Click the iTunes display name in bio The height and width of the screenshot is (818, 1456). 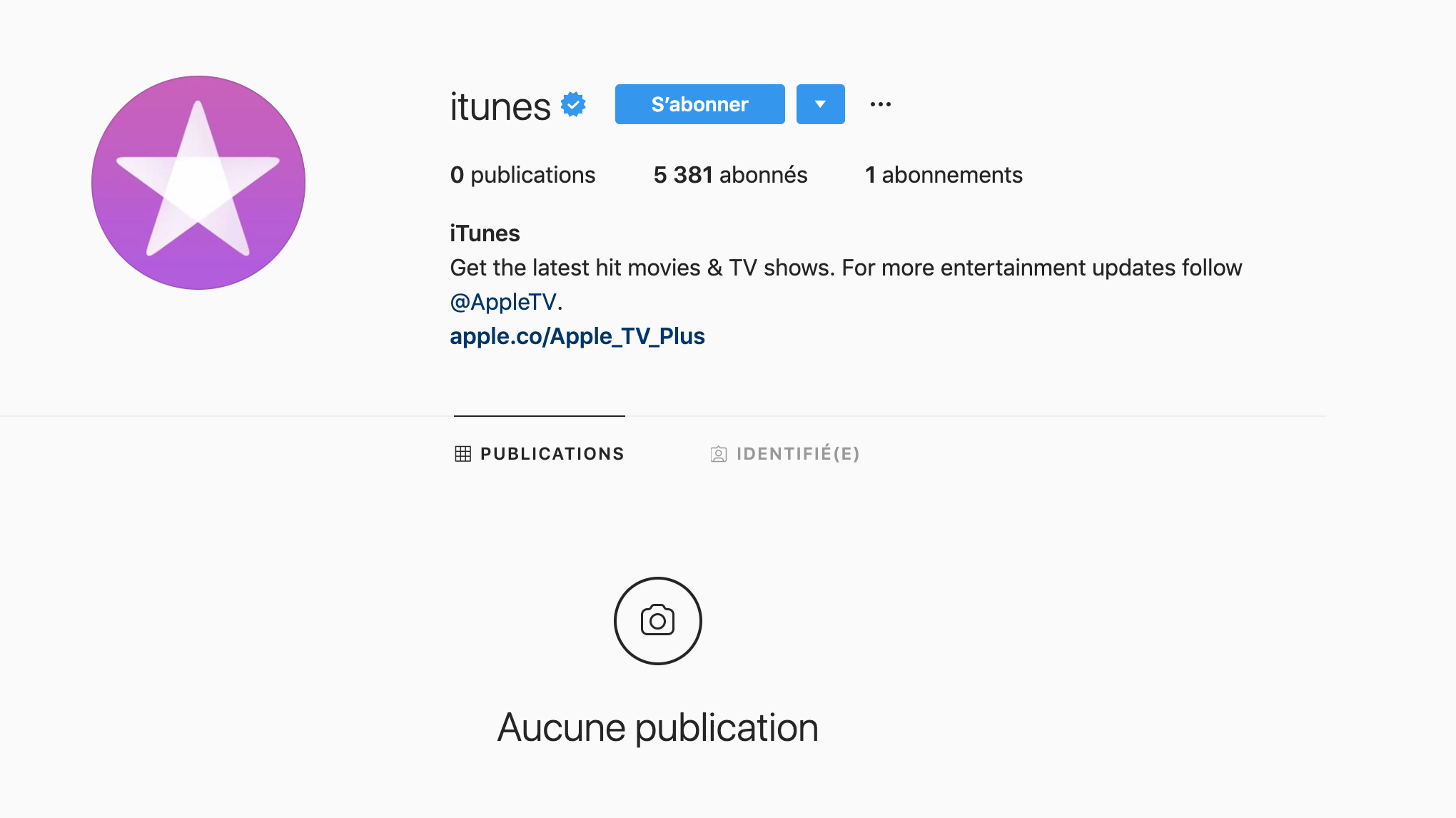click(485, 233)
